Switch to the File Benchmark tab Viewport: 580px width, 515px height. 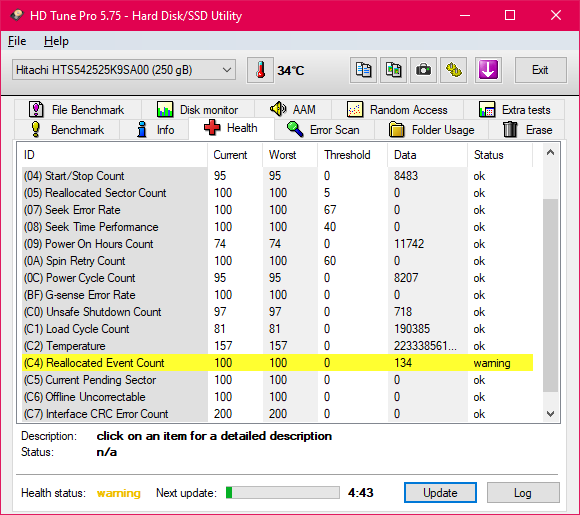coord(78,110)
